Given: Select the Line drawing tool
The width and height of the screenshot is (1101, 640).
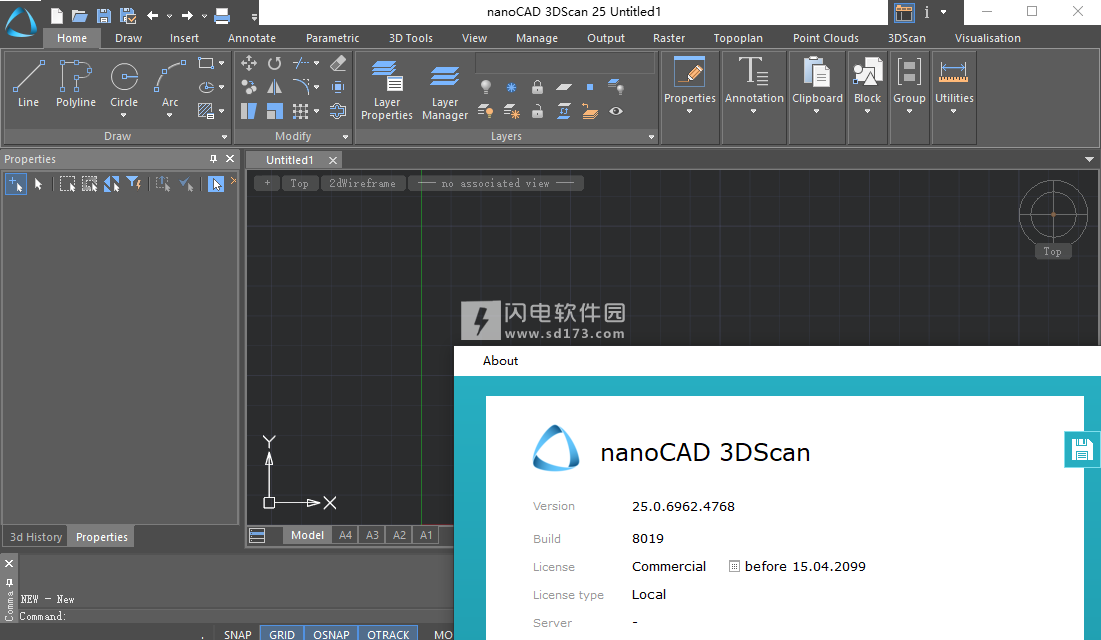Looking at the screenshot, I should pos(28,84).
